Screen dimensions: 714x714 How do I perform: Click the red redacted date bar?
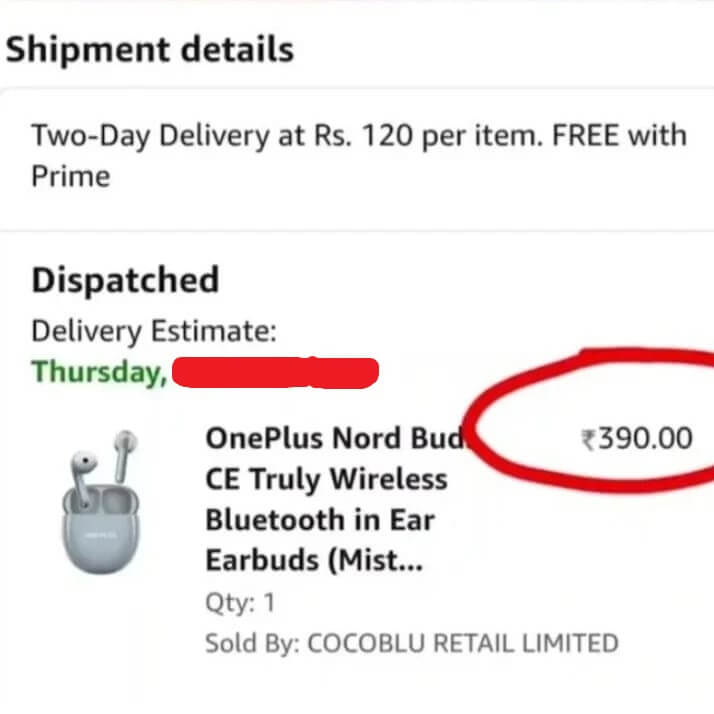pos(275,373)
